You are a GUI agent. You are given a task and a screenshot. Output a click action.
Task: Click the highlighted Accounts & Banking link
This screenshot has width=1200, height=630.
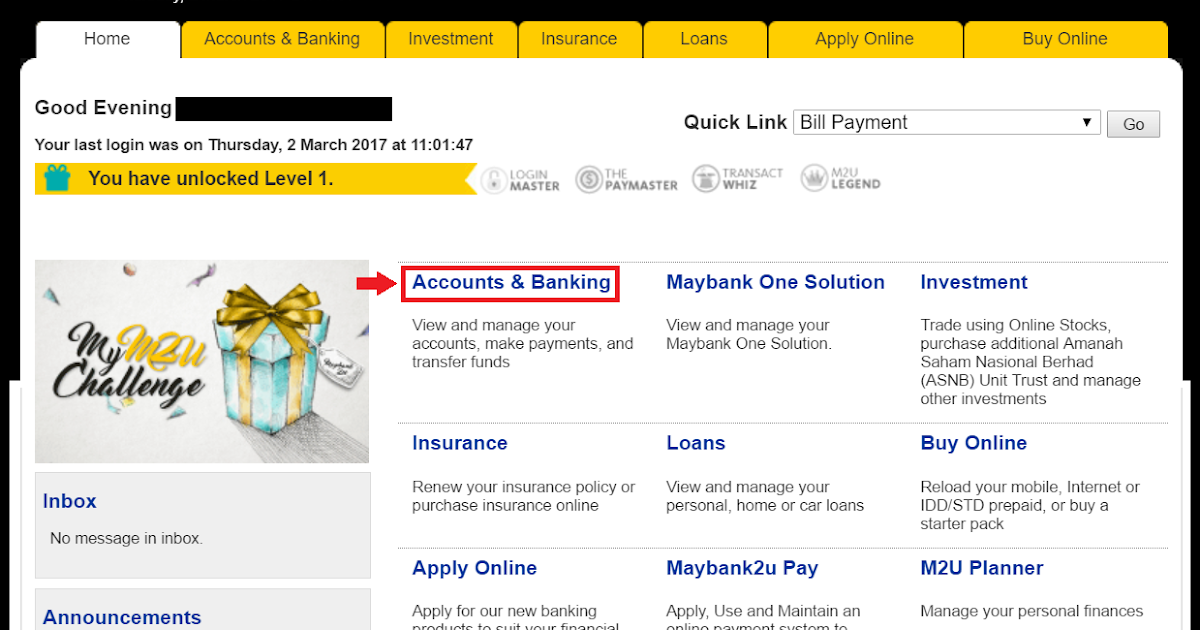[511, 283]
